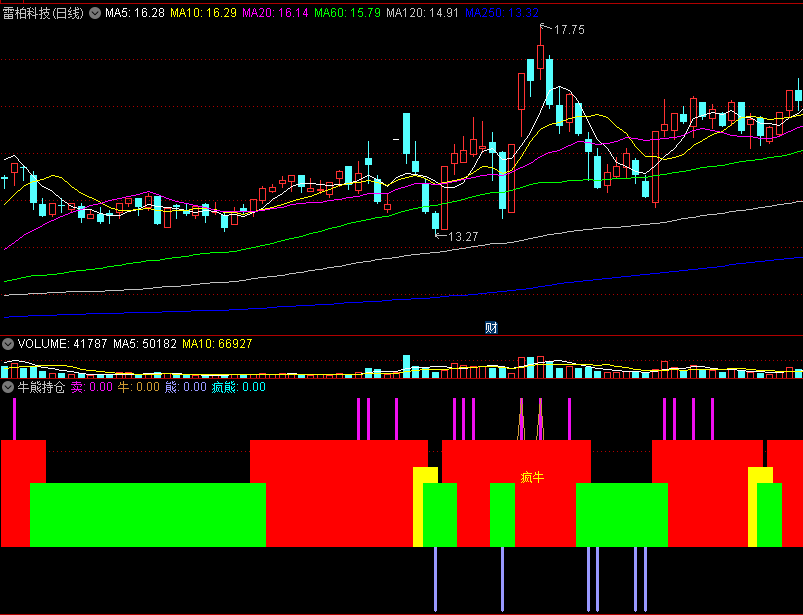803x615 pixels.
Task: Click the volume MA10: 66927 label
Action: 217,344
